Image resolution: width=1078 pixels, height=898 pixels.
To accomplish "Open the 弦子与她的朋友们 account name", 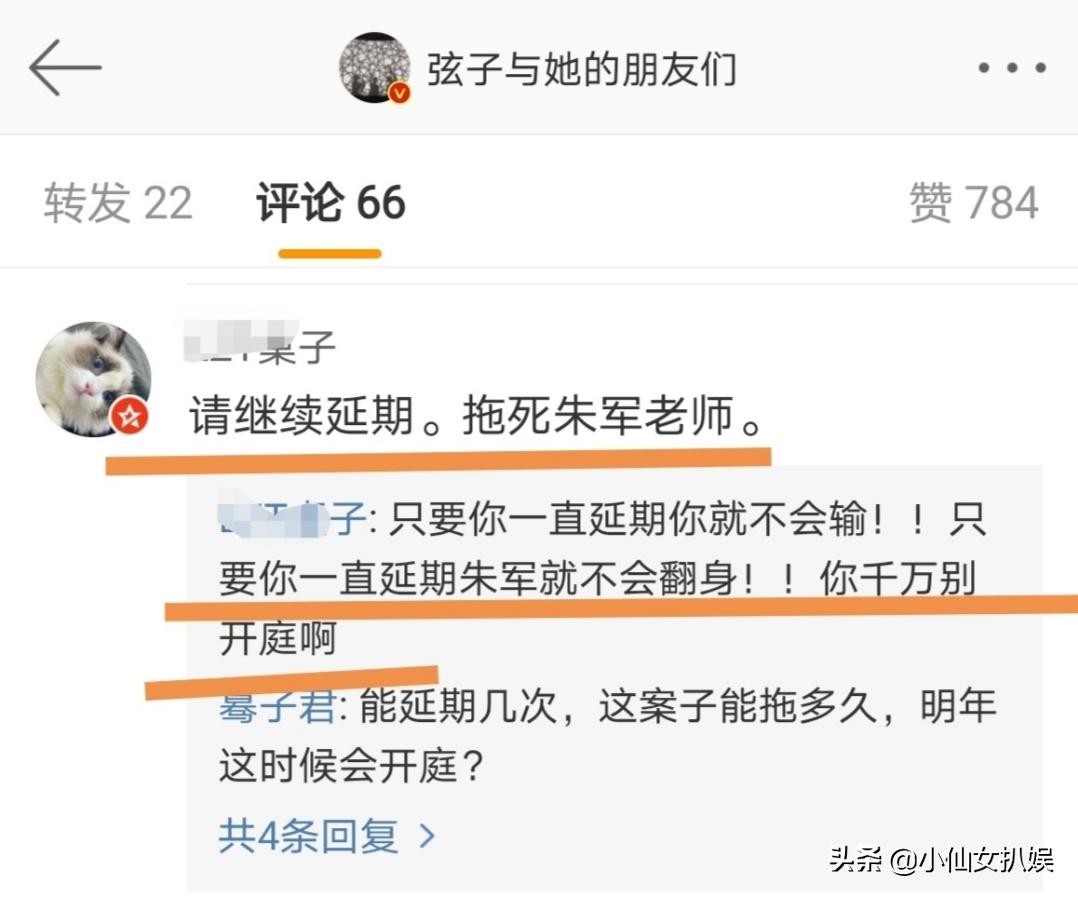I will 582,69.
